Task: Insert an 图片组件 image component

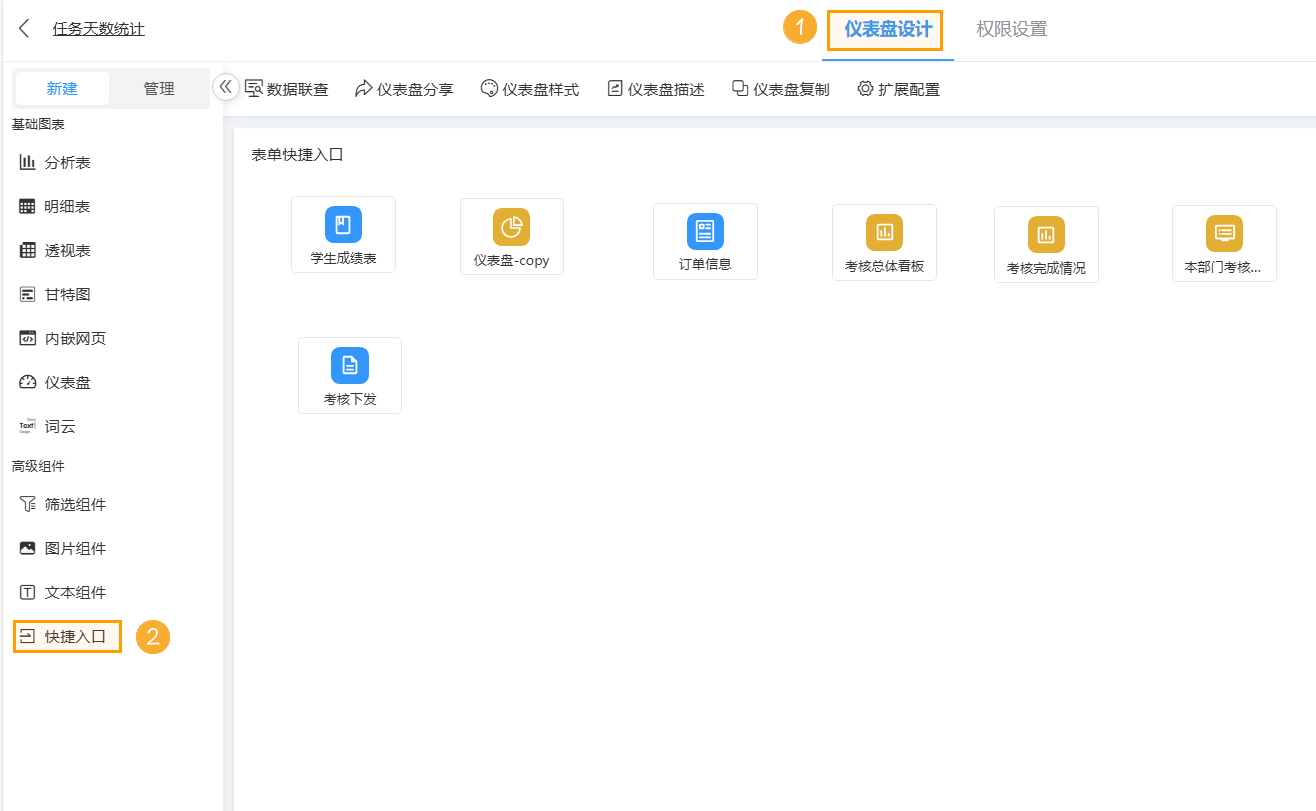Action: (x=66, y=547)
